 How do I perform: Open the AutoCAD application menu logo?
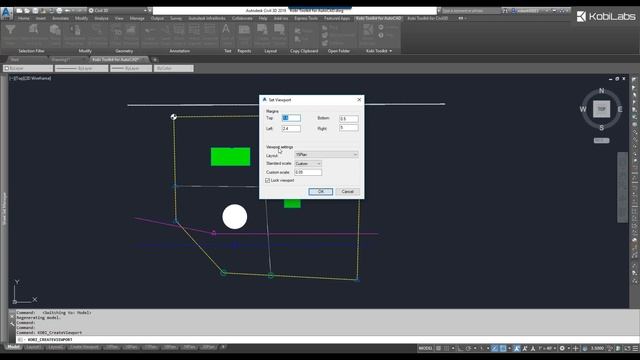click(x=6, y=13)
